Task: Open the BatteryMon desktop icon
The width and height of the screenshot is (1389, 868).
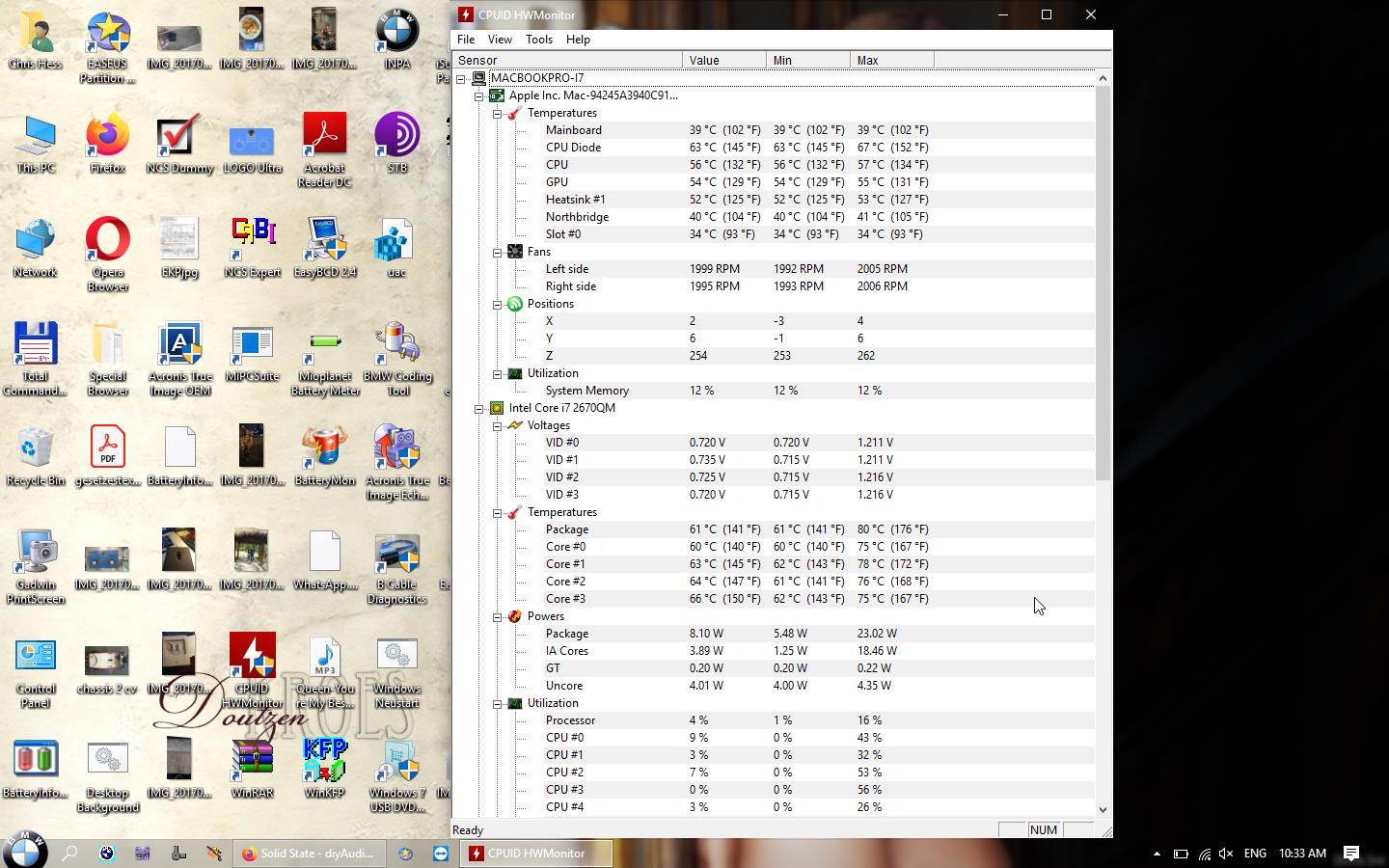Action: point(325,456)
